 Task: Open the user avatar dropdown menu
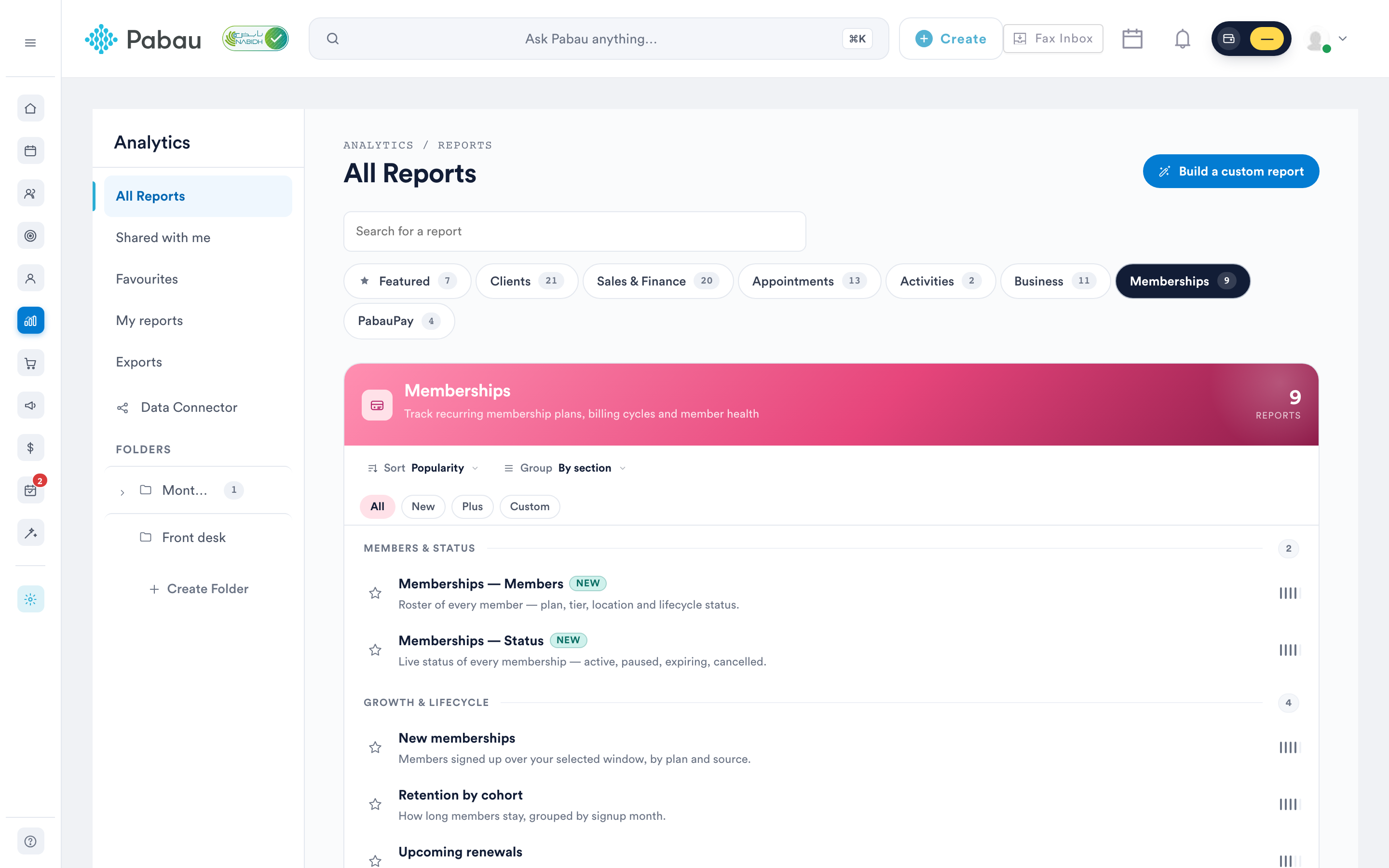[1326, 39]
